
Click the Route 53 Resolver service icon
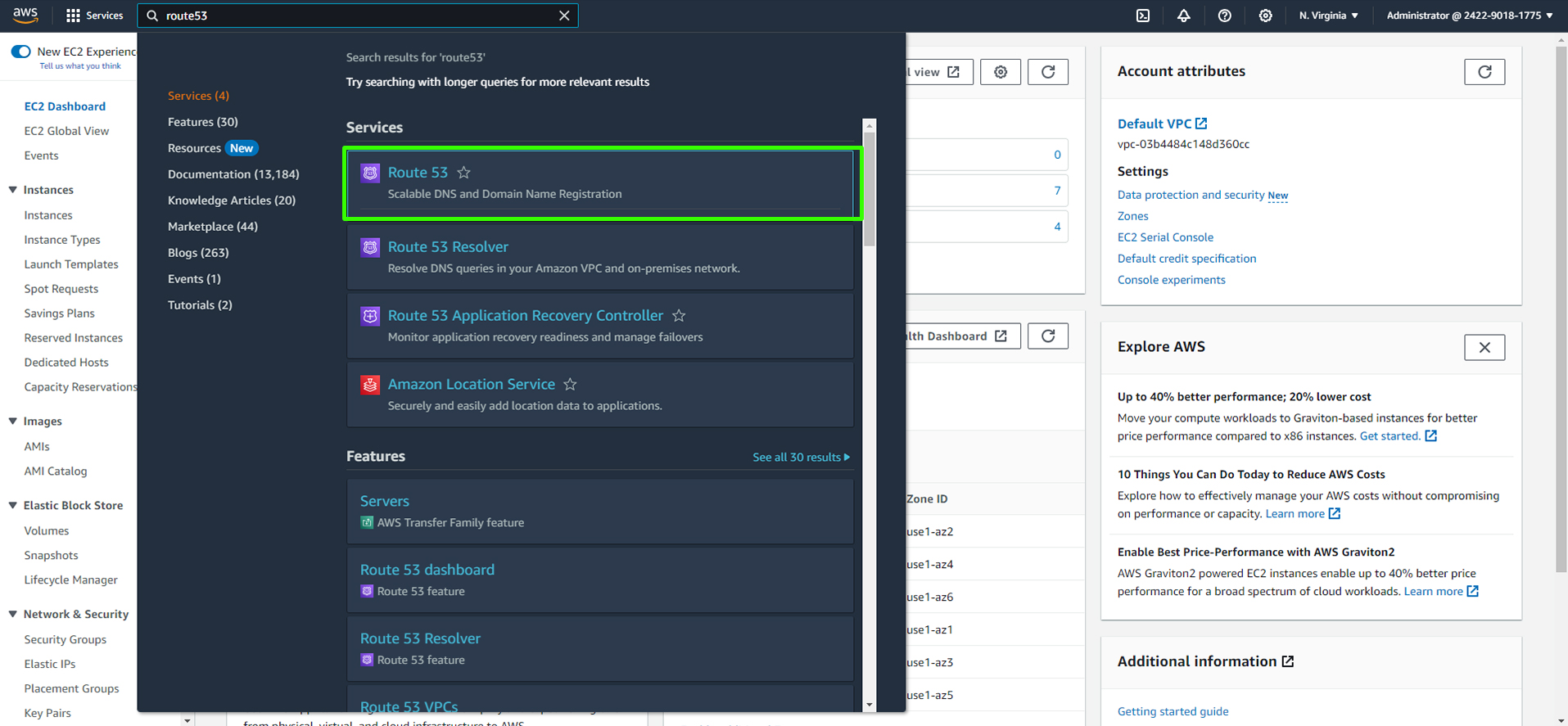370,247
